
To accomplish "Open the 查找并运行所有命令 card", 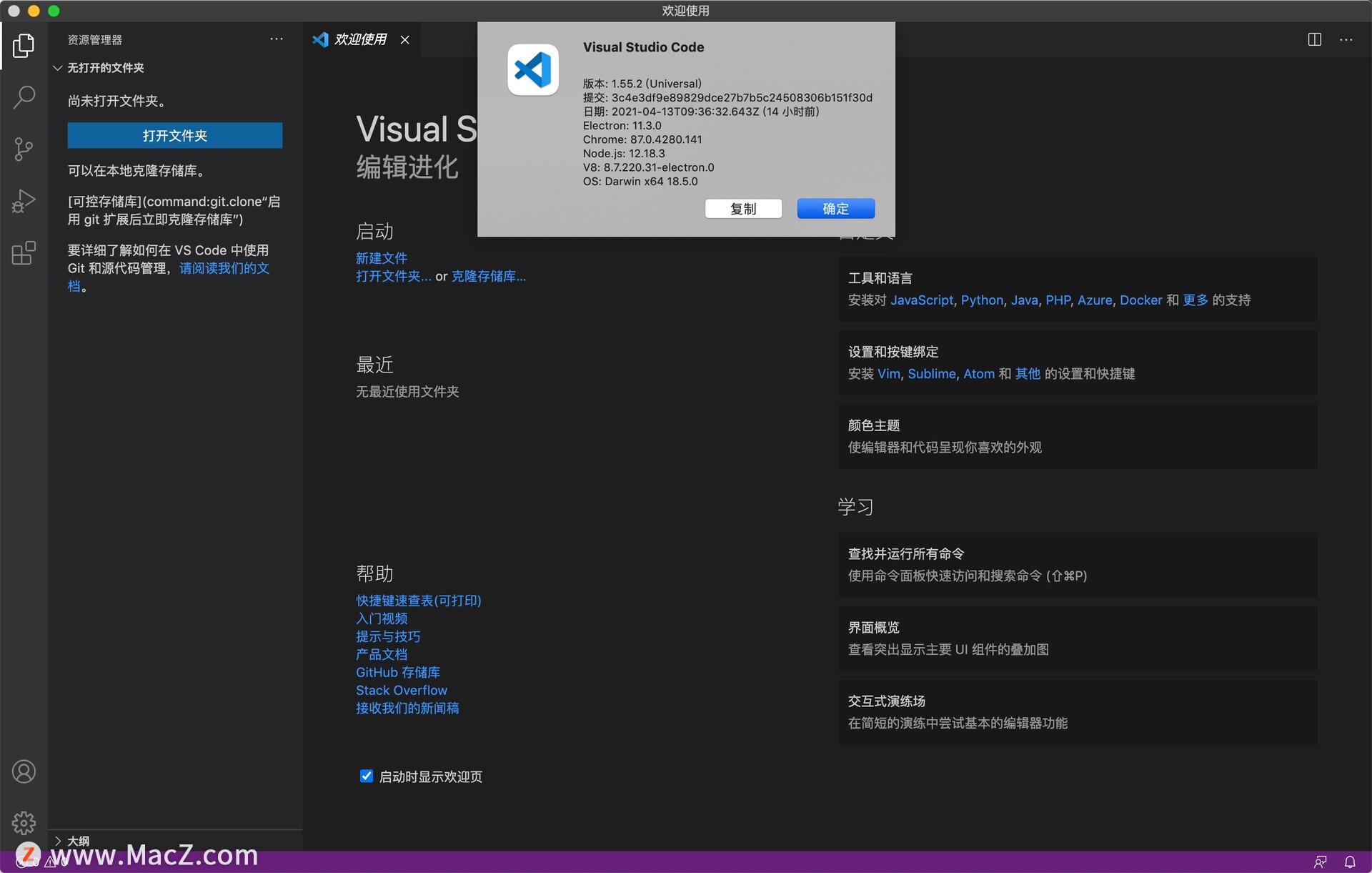I will tap(1078, 565).
